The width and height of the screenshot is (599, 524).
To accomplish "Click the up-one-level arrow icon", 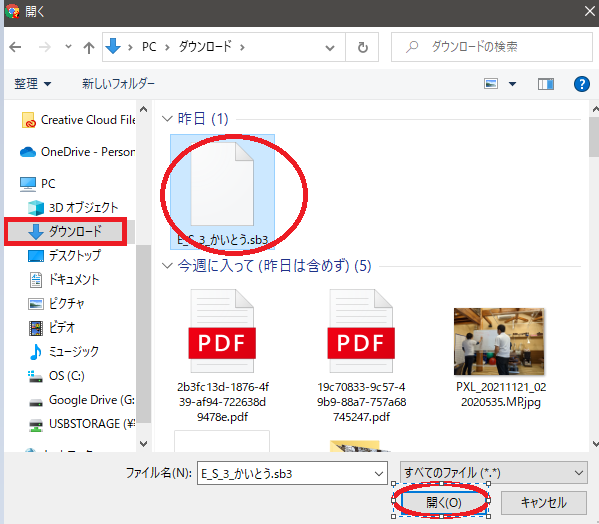I will click(x=89, y=47).
